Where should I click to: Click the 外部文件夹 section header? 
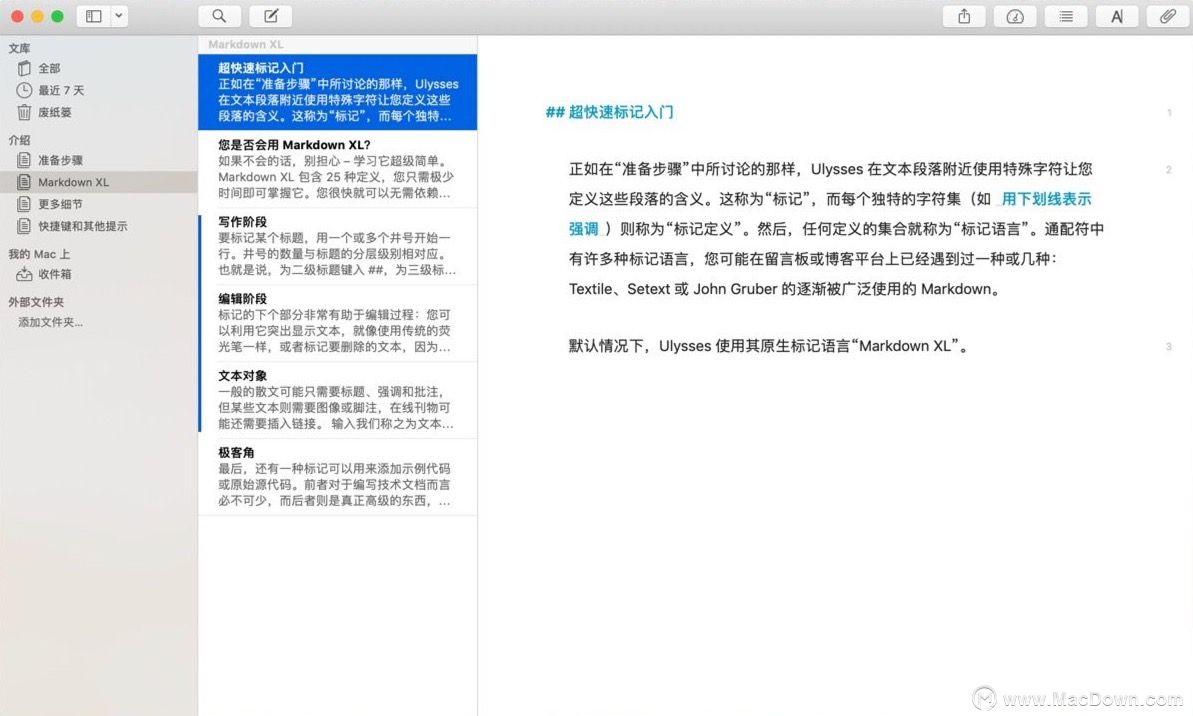(37, 302)
